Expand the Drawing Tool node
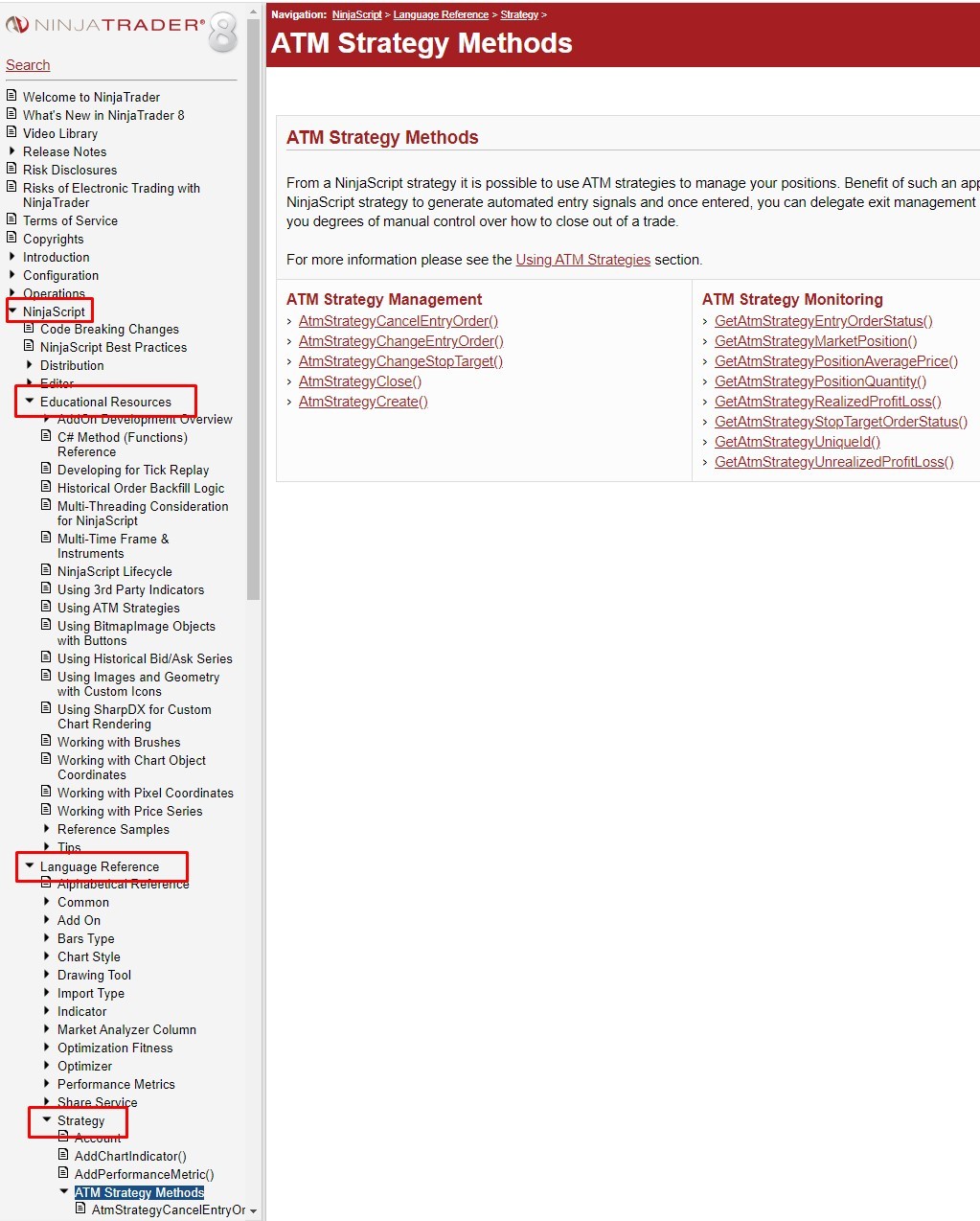 tap(46, 974)
